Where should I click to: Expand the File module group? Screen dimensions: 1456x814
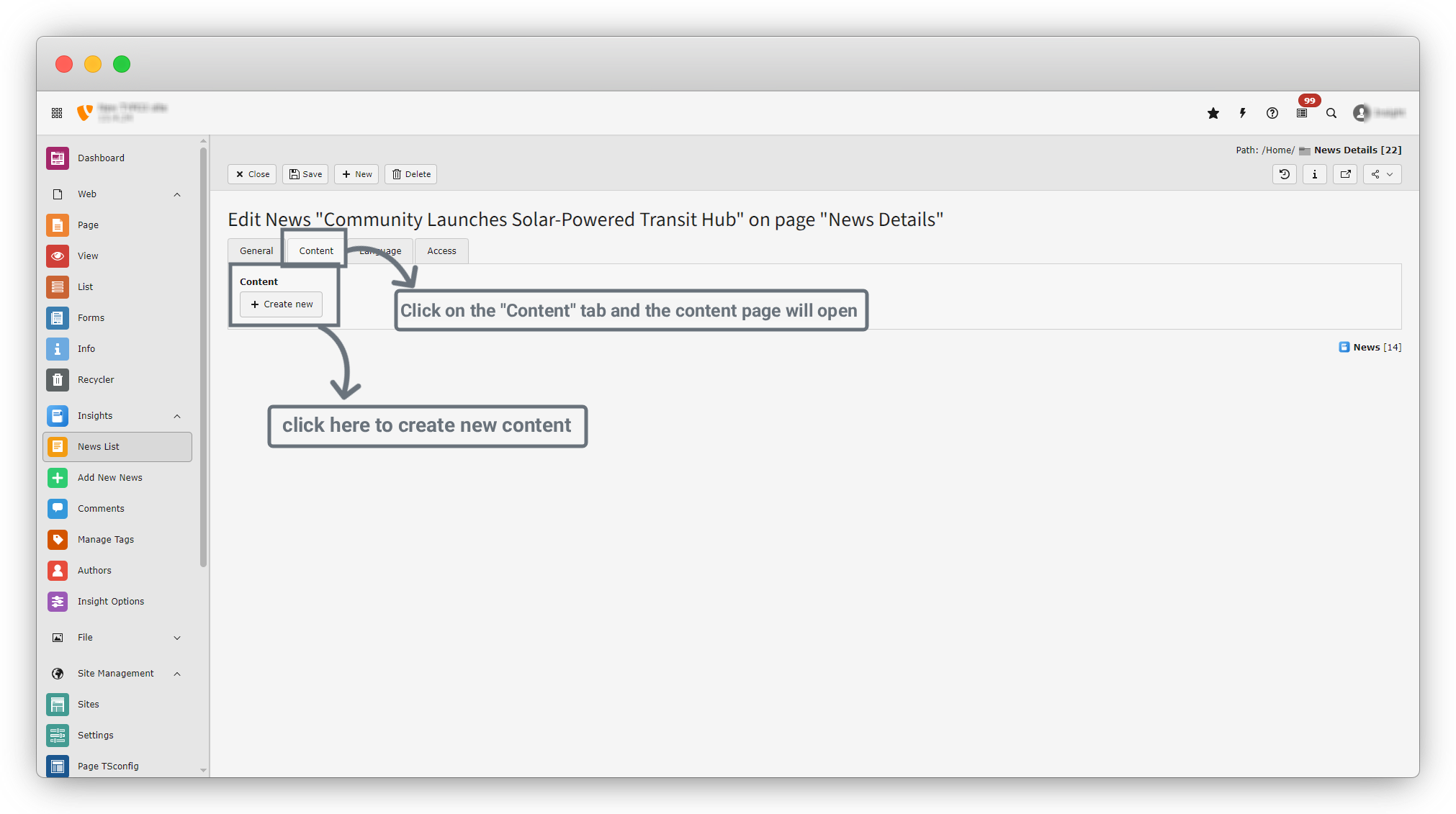click(177, 638)
